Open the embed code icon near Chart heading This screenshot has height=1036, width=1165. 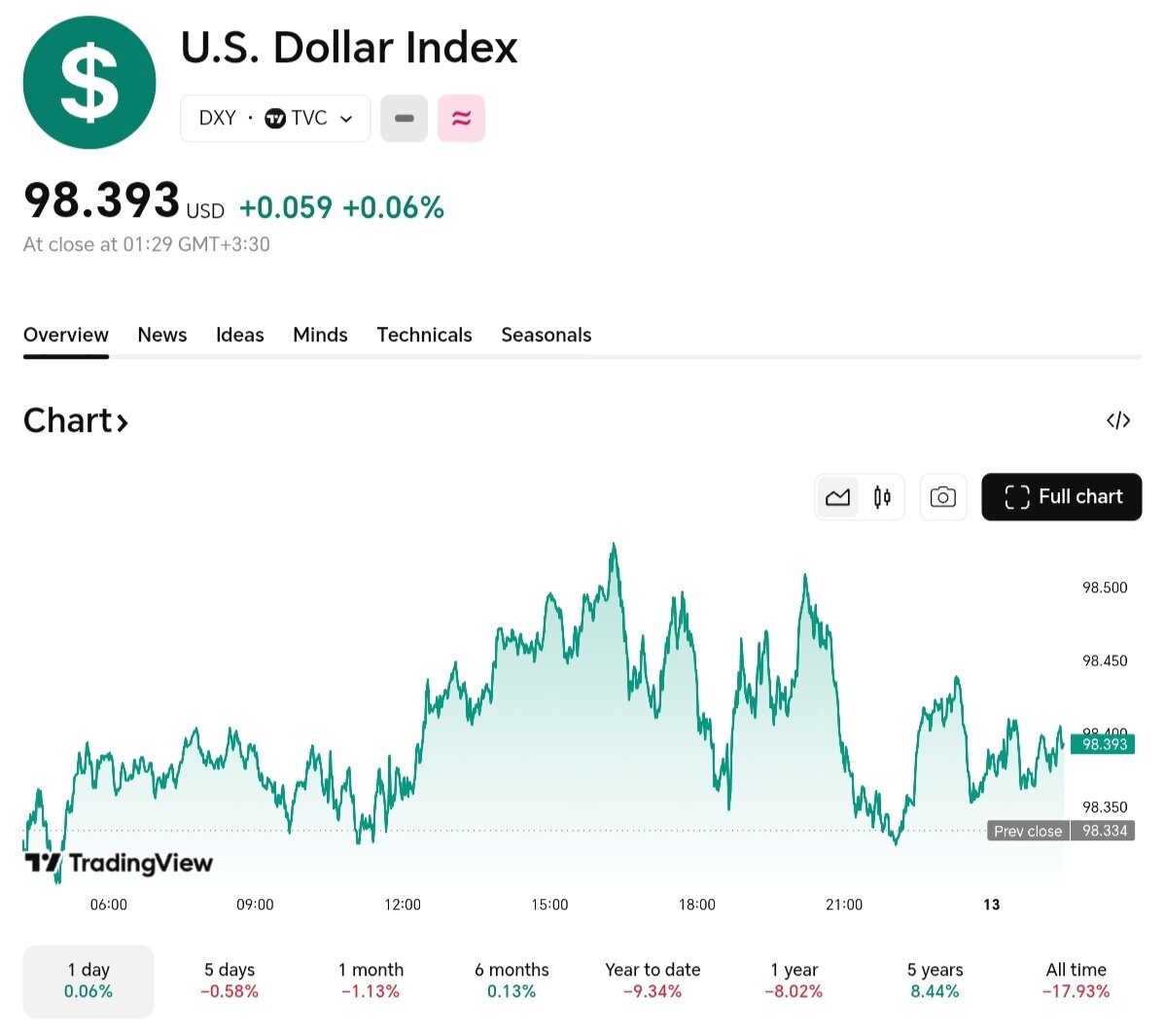coord(1118,420)
